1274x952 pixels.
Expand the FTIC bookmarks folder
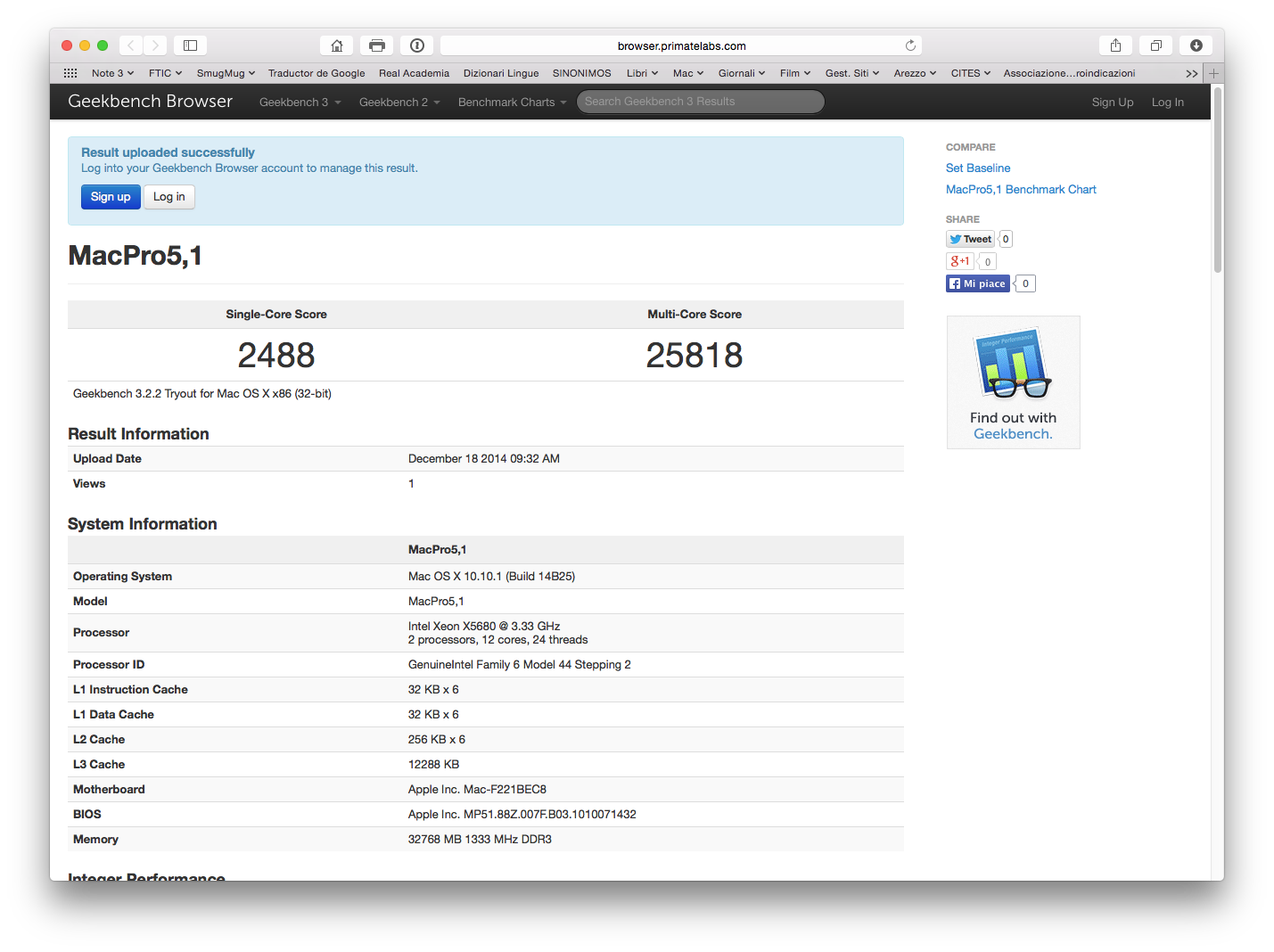click(x=165, y=73)
